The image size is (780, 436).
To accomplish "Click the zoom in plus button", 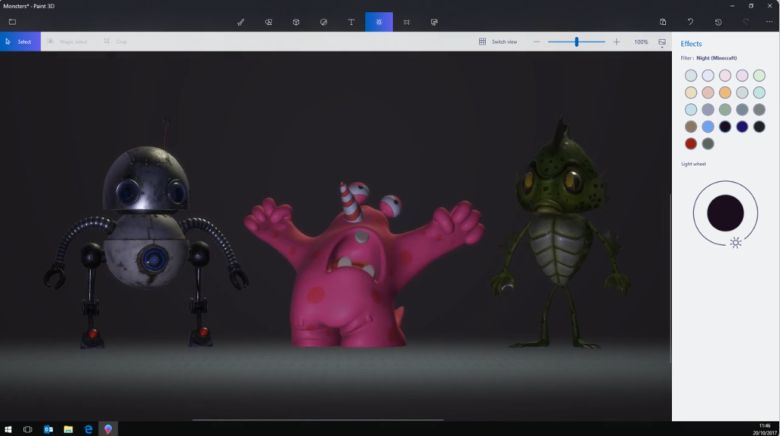I will [616, 42].
